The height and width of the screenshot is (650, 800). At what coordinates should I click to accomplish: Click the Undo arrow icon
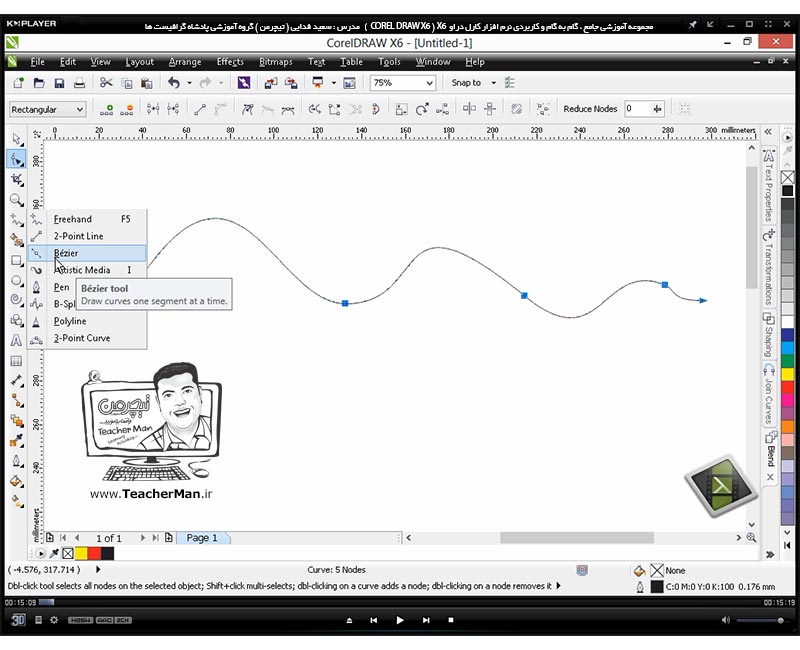tap(174, 83)
